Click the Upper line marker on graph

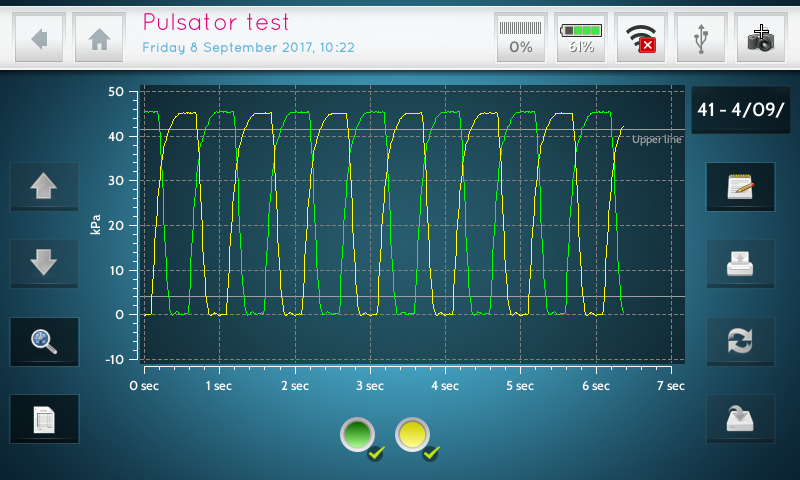coord(656,139)
